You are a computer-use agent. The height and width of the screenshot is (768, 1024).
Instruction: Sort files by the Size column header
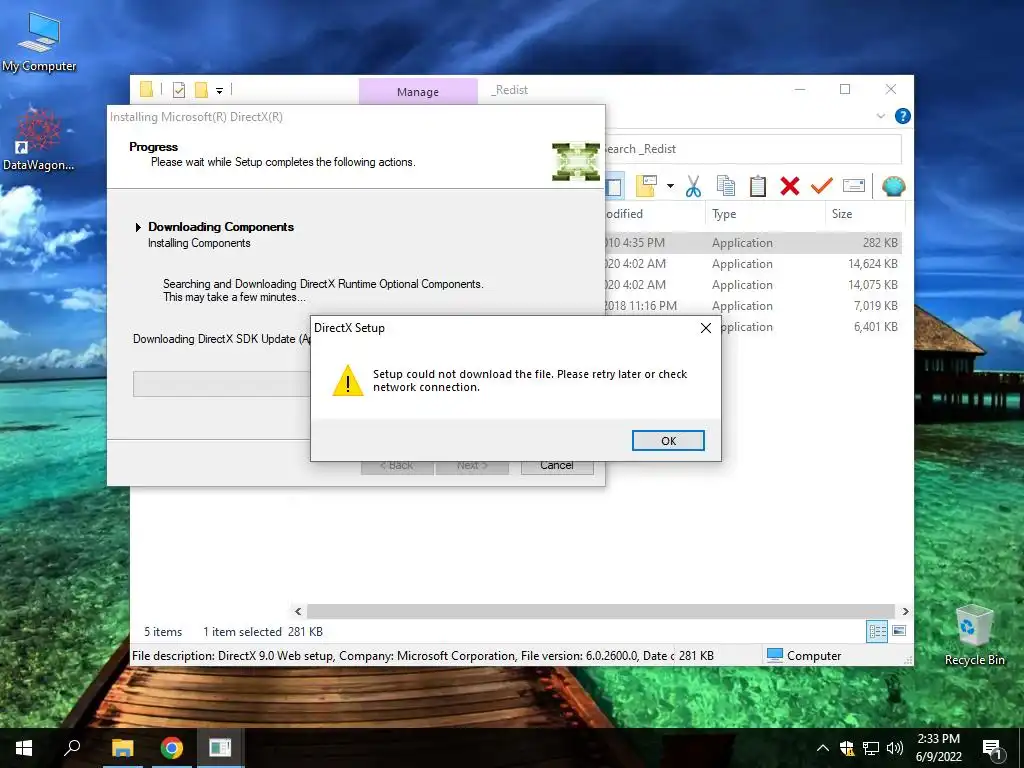[865, 214]
